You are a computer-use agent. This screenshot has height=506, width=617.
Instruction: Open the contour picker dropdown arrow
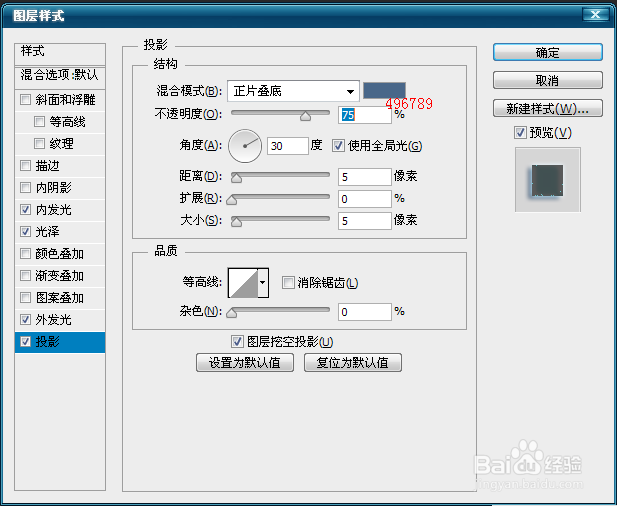coord(263,283)
